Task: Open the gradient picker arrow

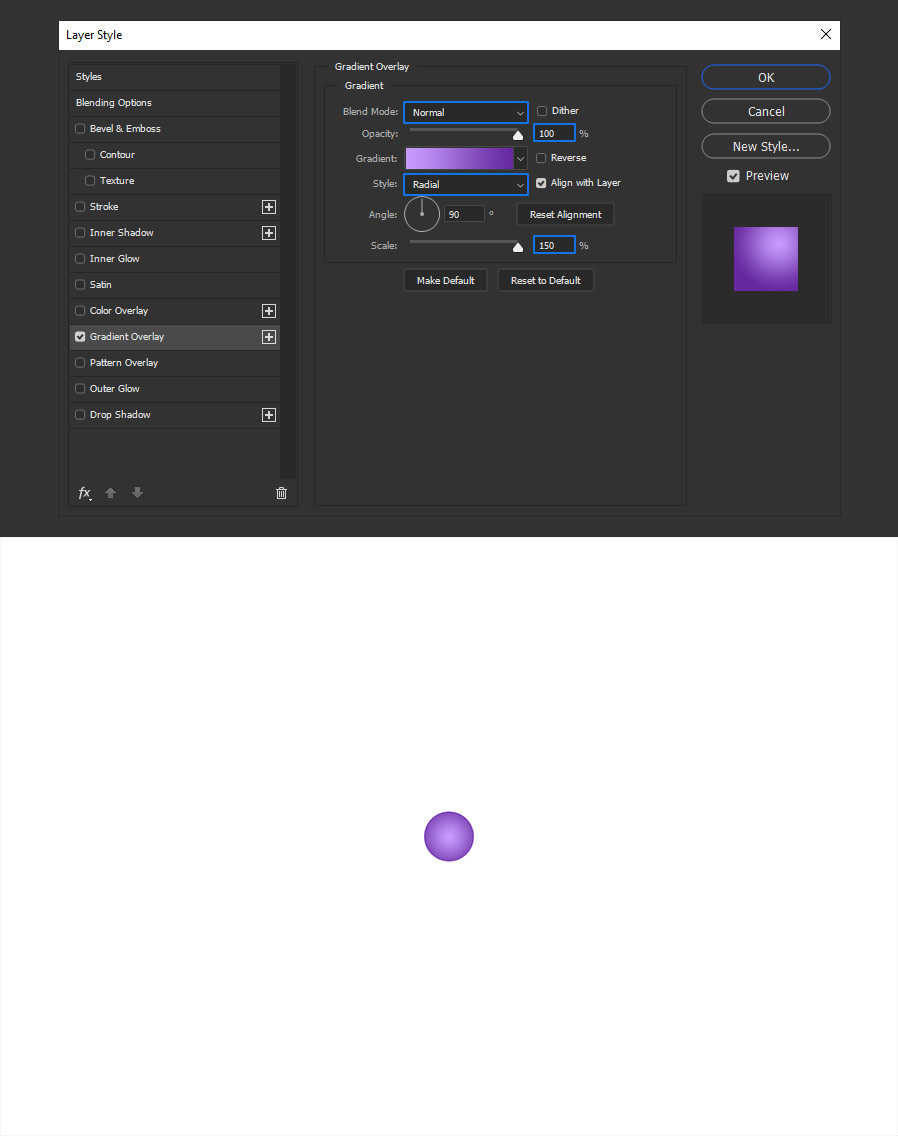Action: (520, 159)
